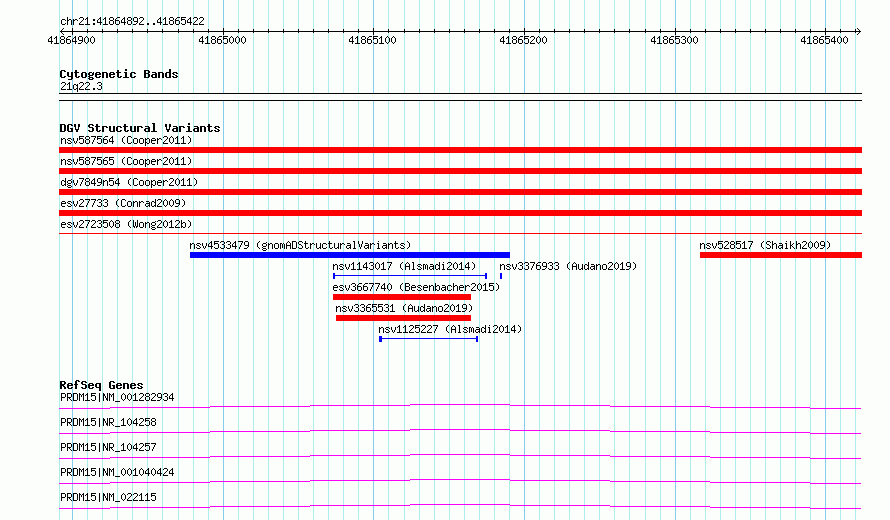890x520 pixels.
Task: Click the esv27733 (Conrad2009) label
Action: [123, 203]
